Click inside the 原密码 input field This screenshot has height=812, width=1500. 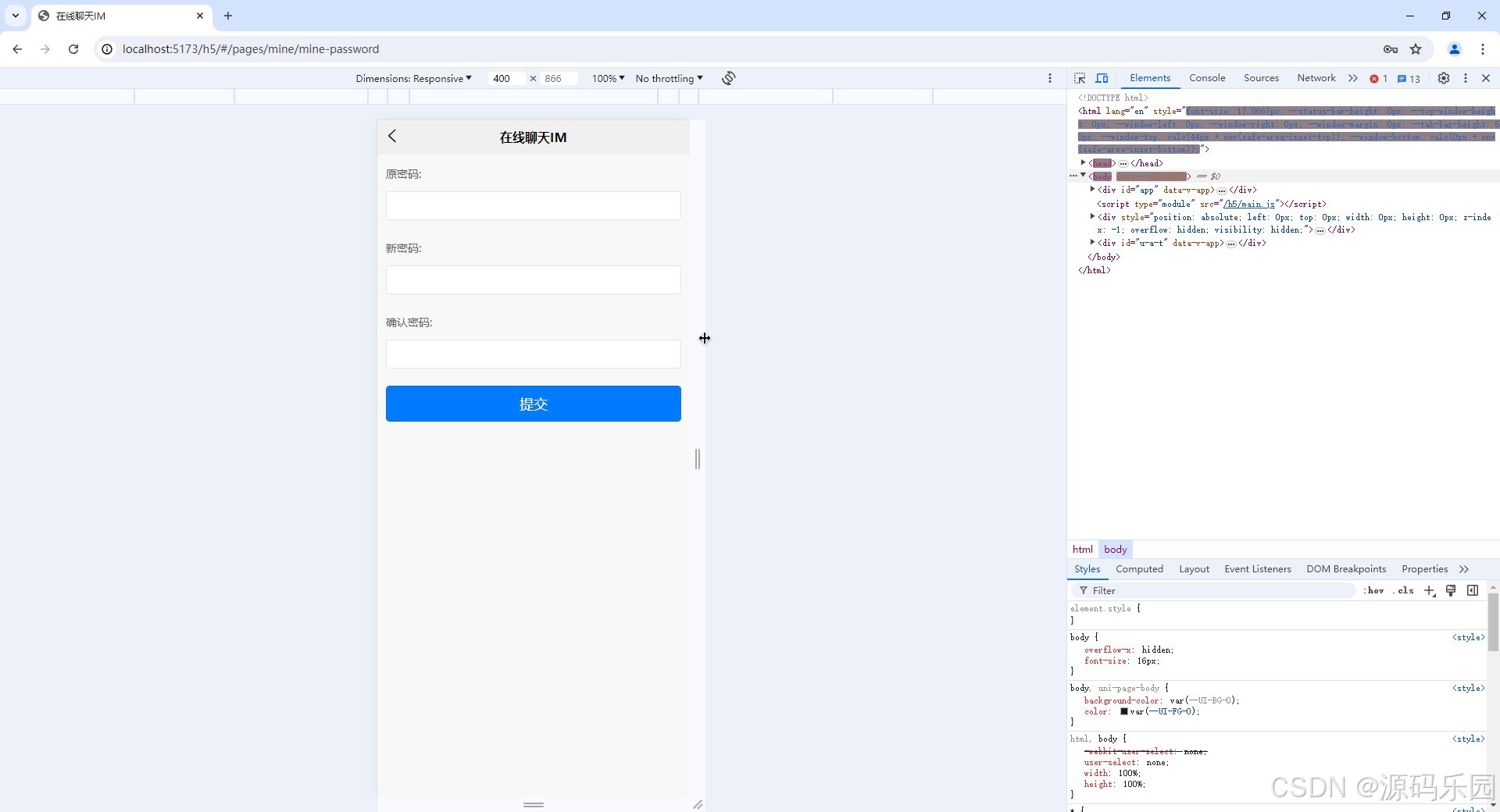(533, 205)
